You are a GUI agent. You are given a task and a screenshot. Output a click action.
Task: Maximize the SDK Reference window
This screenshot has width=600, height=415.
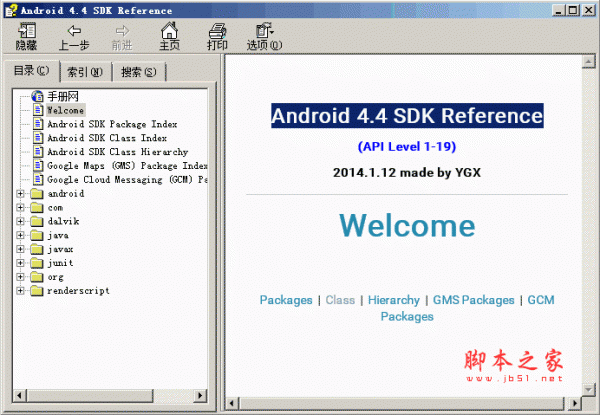pos(573,10)
